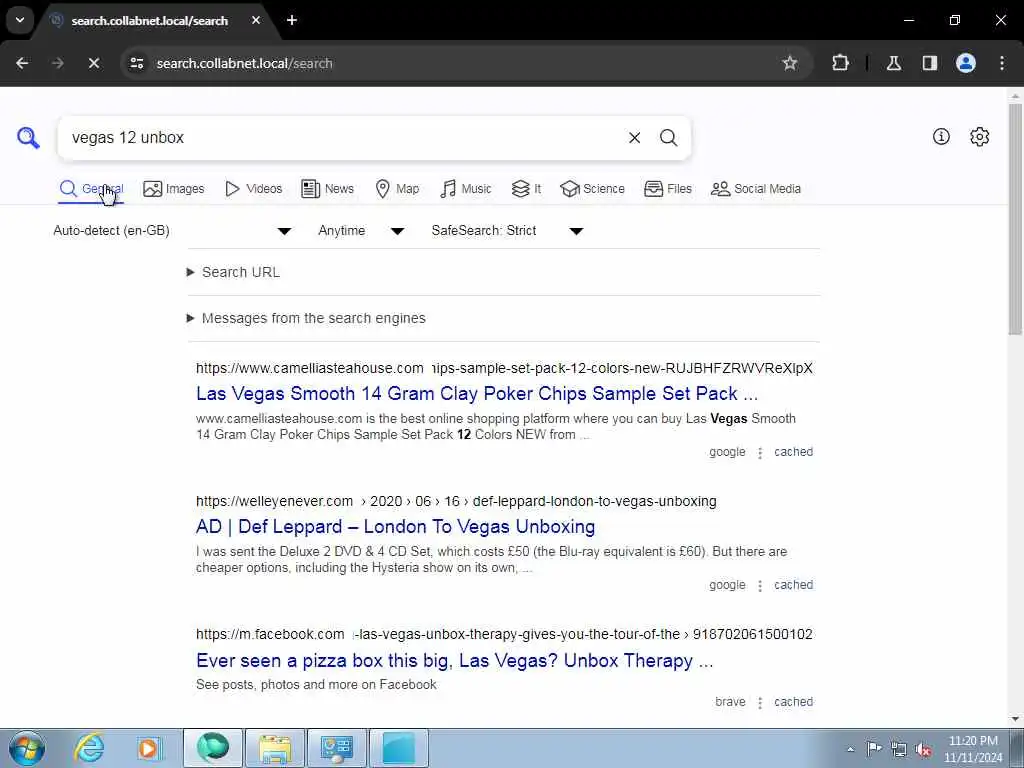The width and height of the screenshot is (1024, 768).
Task: Toggle the browser side panel
Action: tap(930, 63)
